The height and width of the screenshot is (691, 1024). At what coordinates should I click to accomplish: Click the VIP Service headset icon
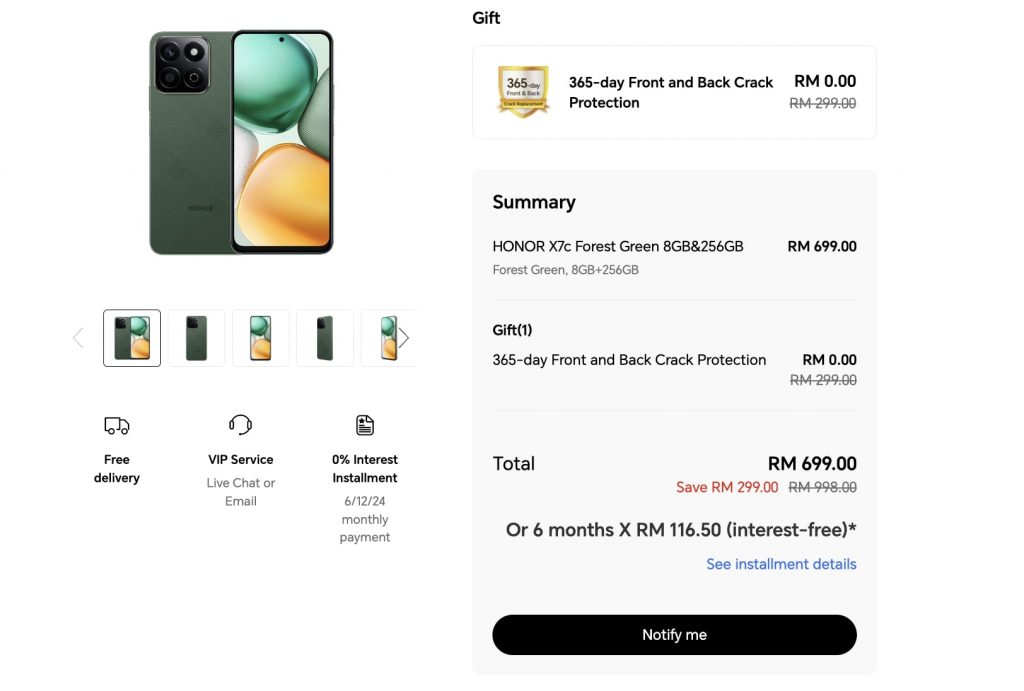tap(240, 425)
